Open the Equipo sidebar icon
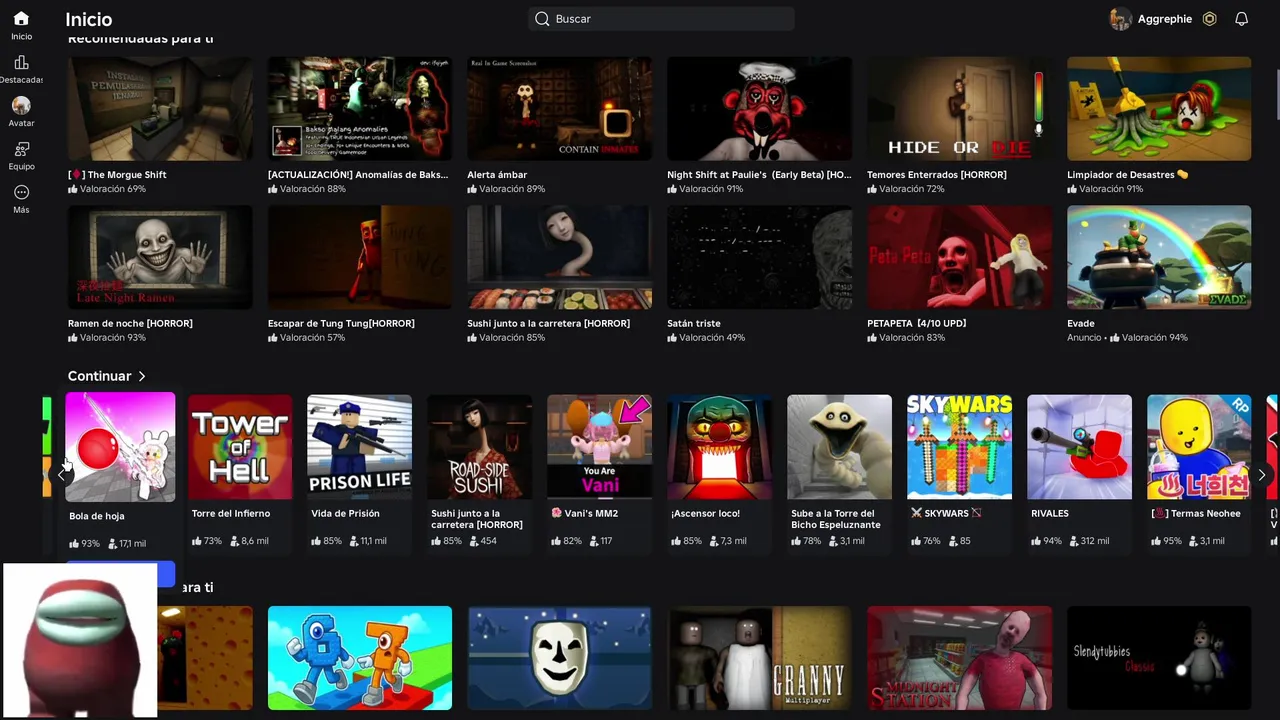Viewport: 1280px width, 720px height. (x=21, y=149)
